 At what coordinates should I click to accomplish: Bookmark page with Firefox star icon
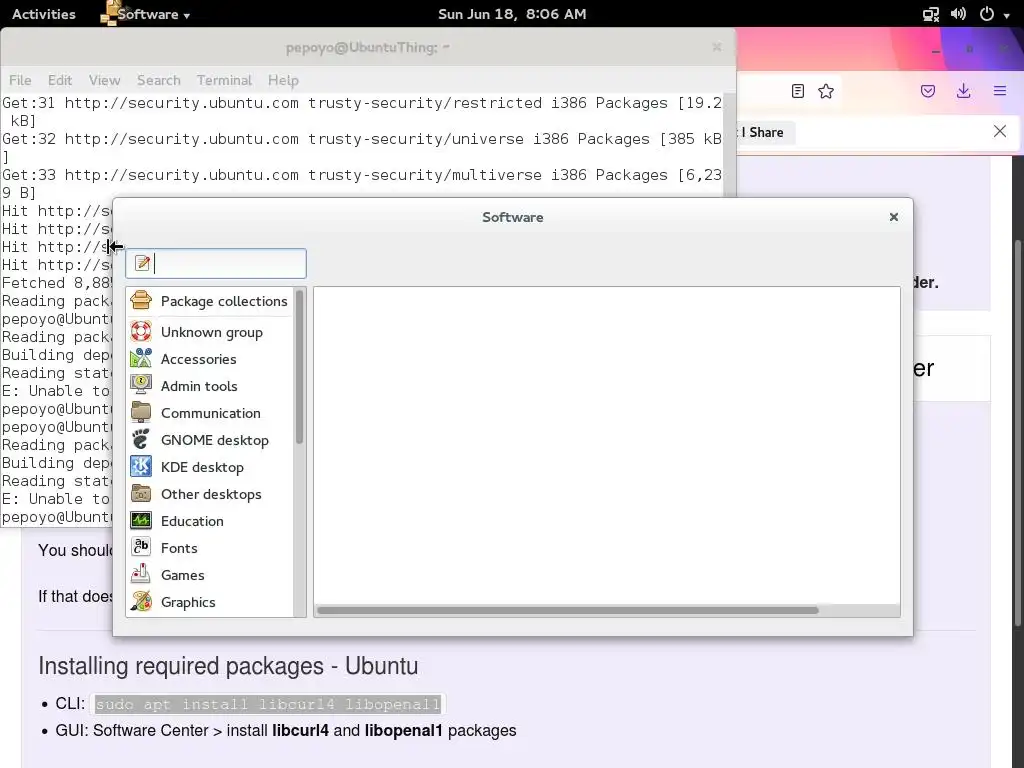(x=826, y=91)
